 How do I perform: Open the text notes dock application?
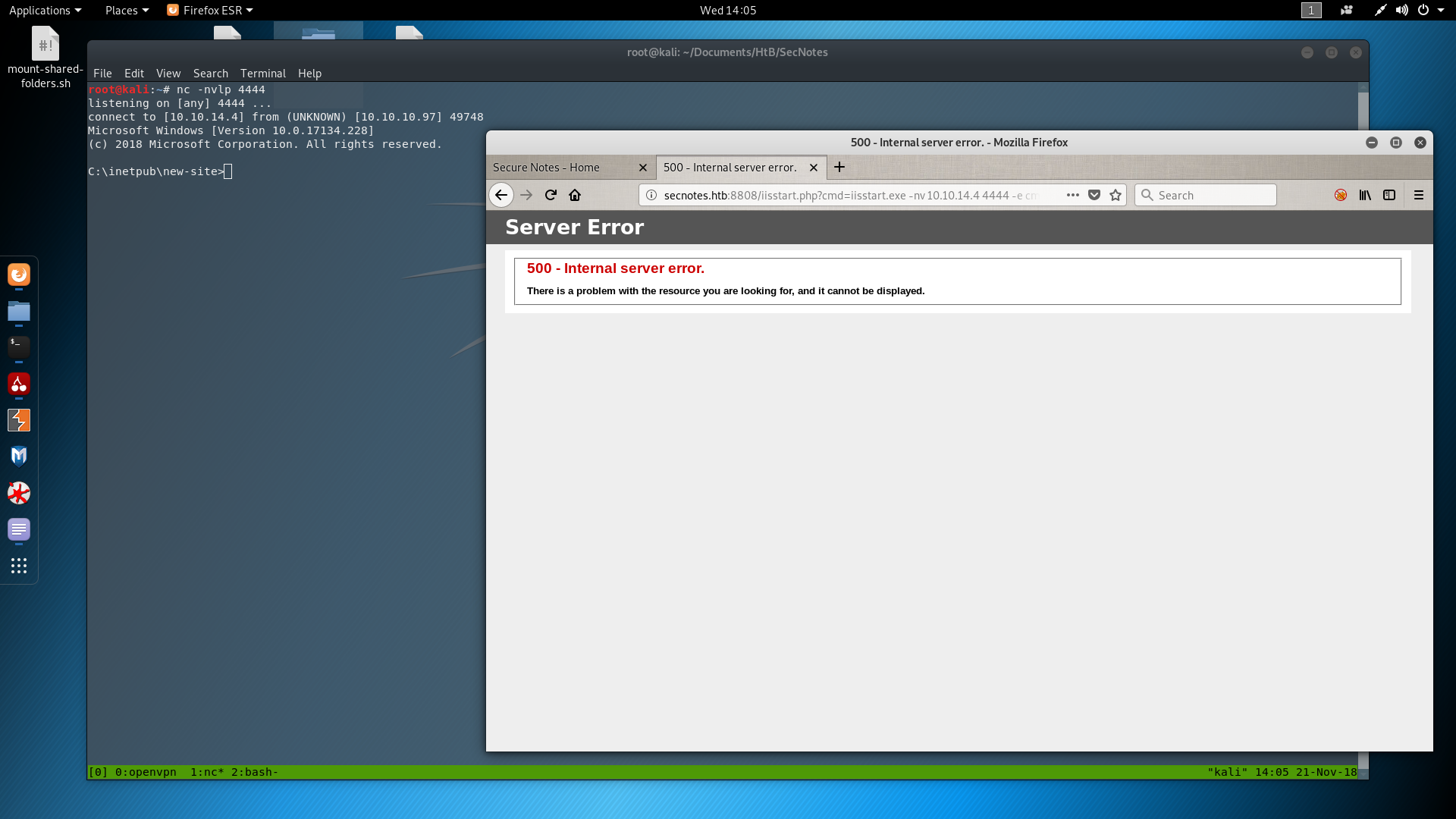coord(19,529)
